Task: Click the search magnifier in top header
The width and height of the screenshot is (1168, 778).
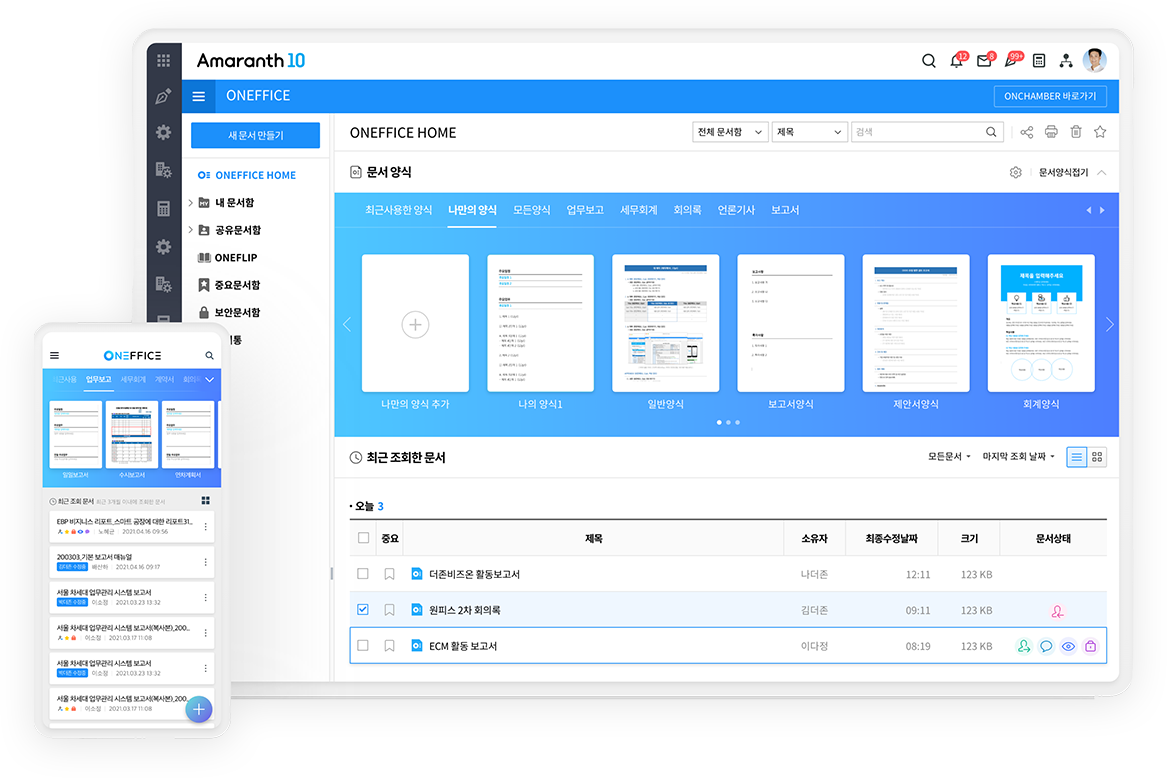Action: click(x=928, y=60)
